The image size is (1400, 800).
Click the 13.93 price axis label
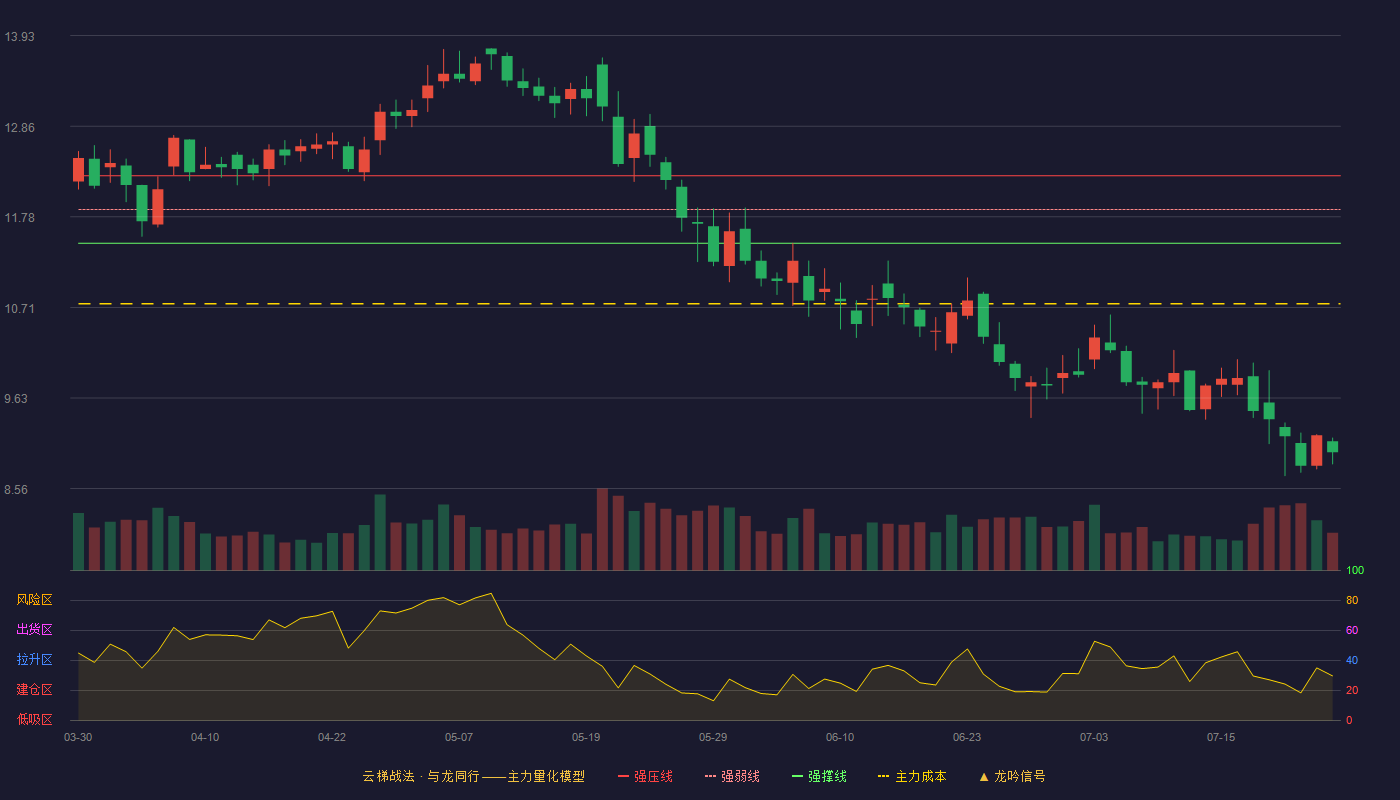[x=19, y=37]
